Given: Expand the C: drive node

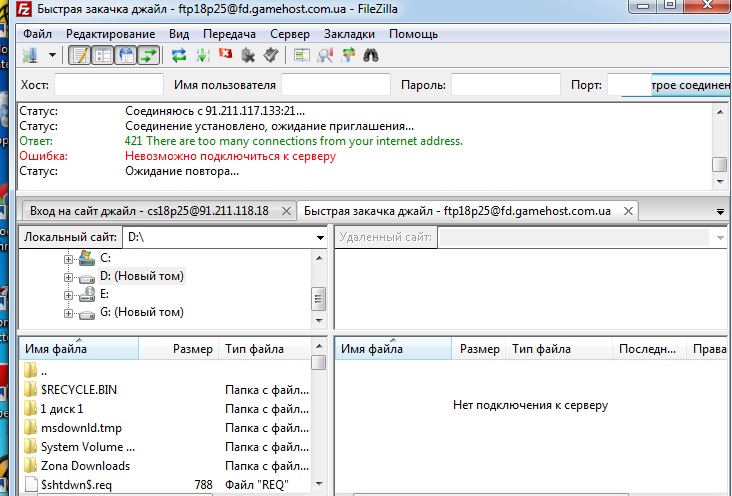Looking at the screenshot, I should click(x=68, y=259).
